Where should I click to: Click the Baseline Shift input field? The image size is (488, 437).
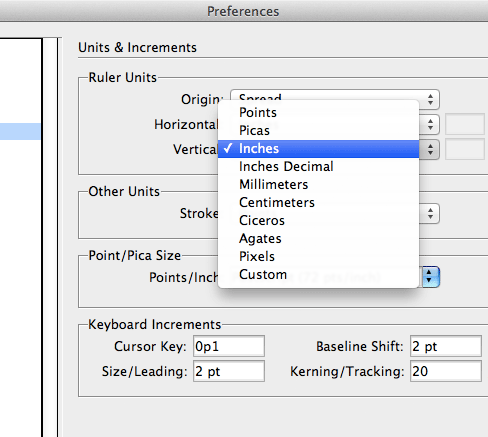pos(446,346)
